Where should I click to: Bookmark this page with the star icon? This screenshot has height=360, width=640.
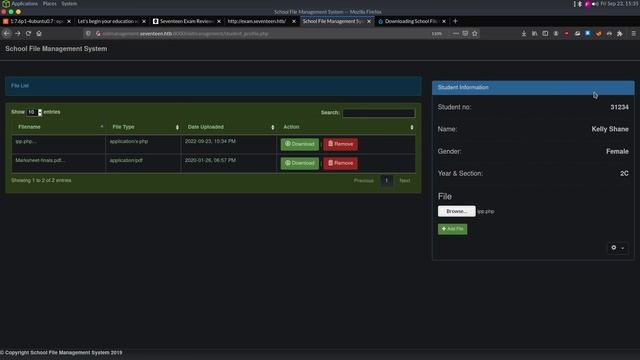tap(475, 33)
